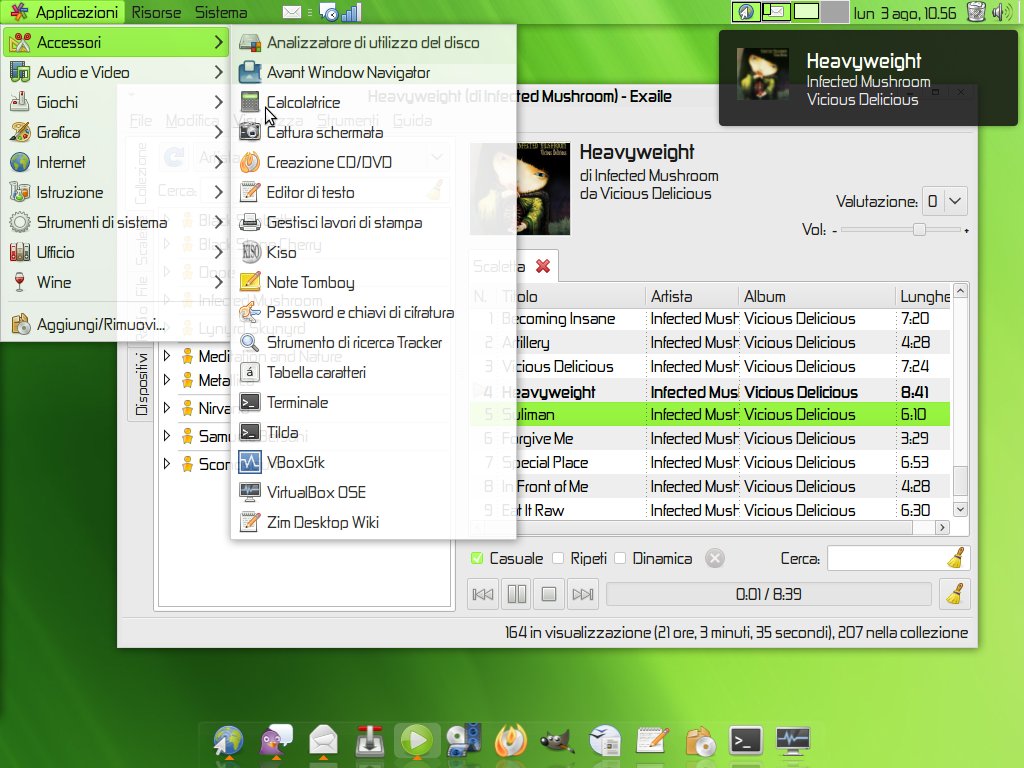Click the GIMP icon in the dock
Viewport: 1024px width, 768px height.
pos(557,742)
